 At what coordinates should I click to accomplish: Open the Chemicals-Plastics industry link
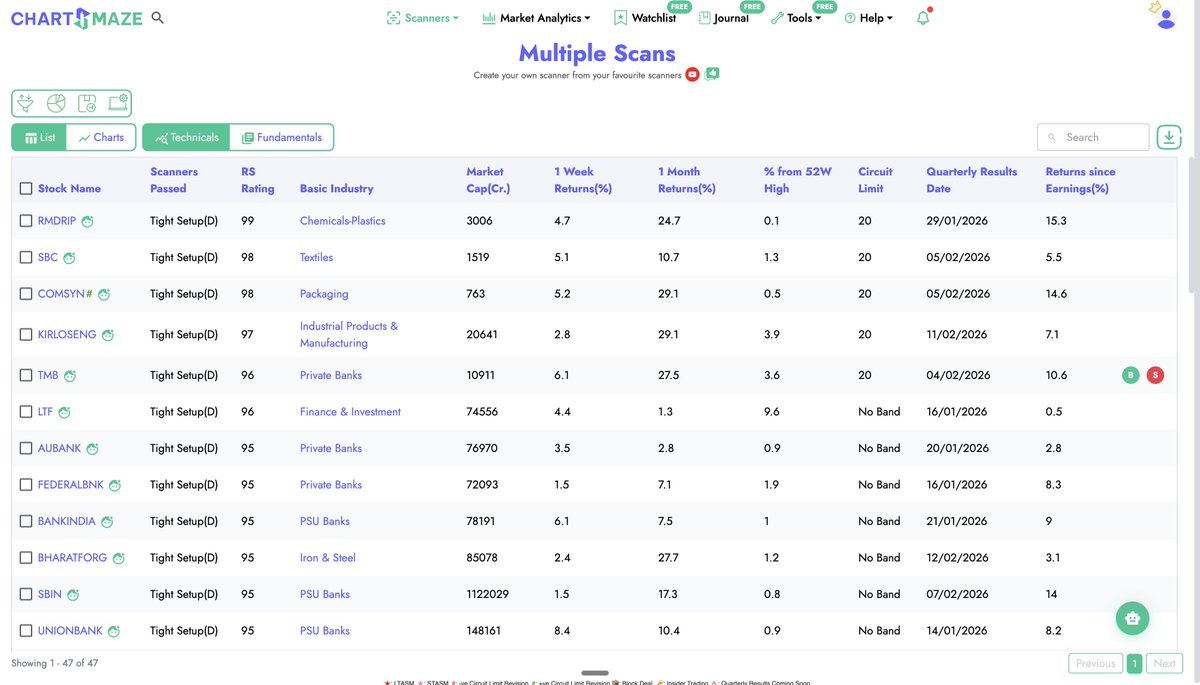coord(343,221)
